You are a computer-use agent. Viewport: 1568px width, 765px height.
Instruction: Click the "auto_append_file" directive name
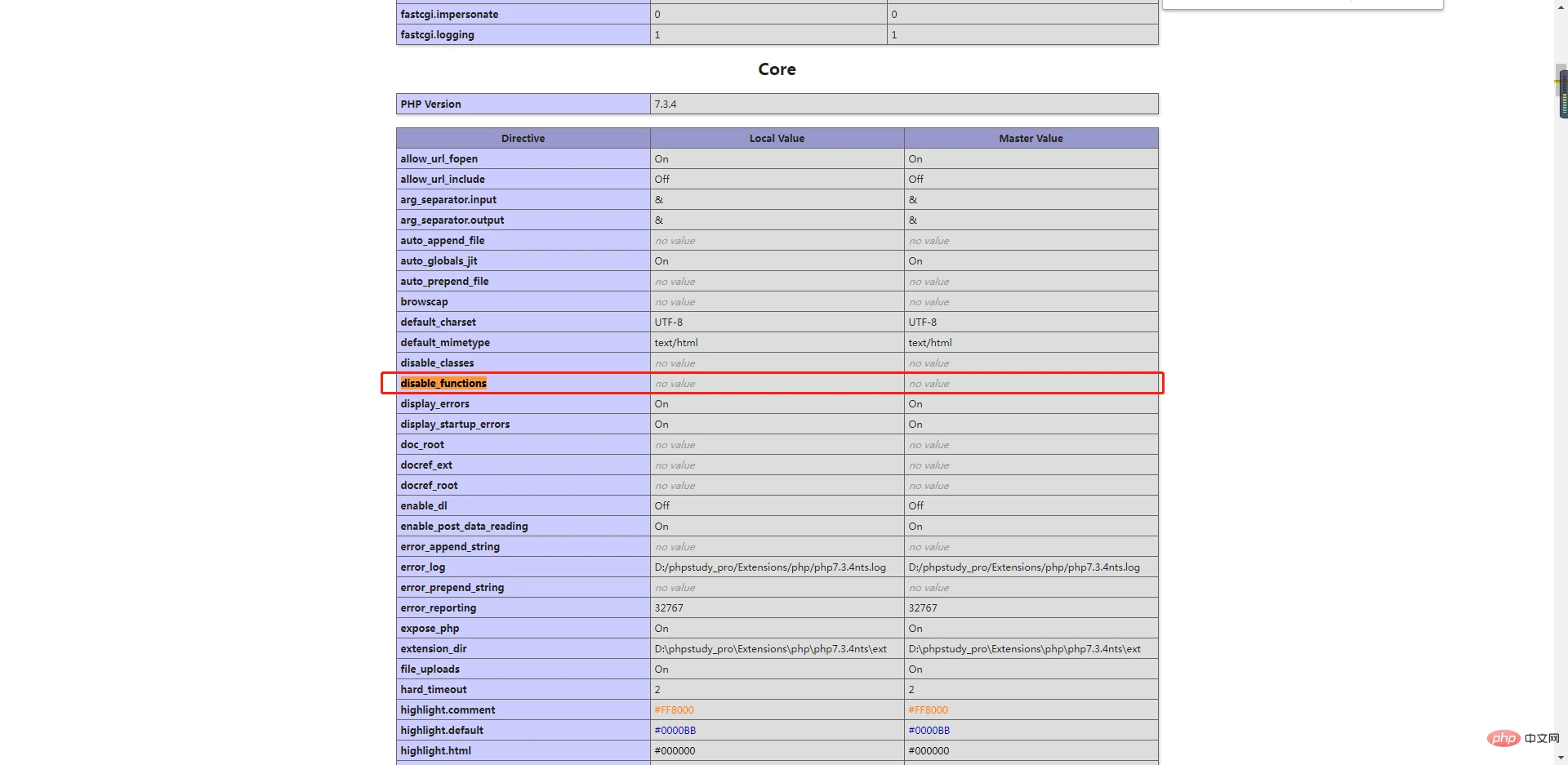point(443,241)
